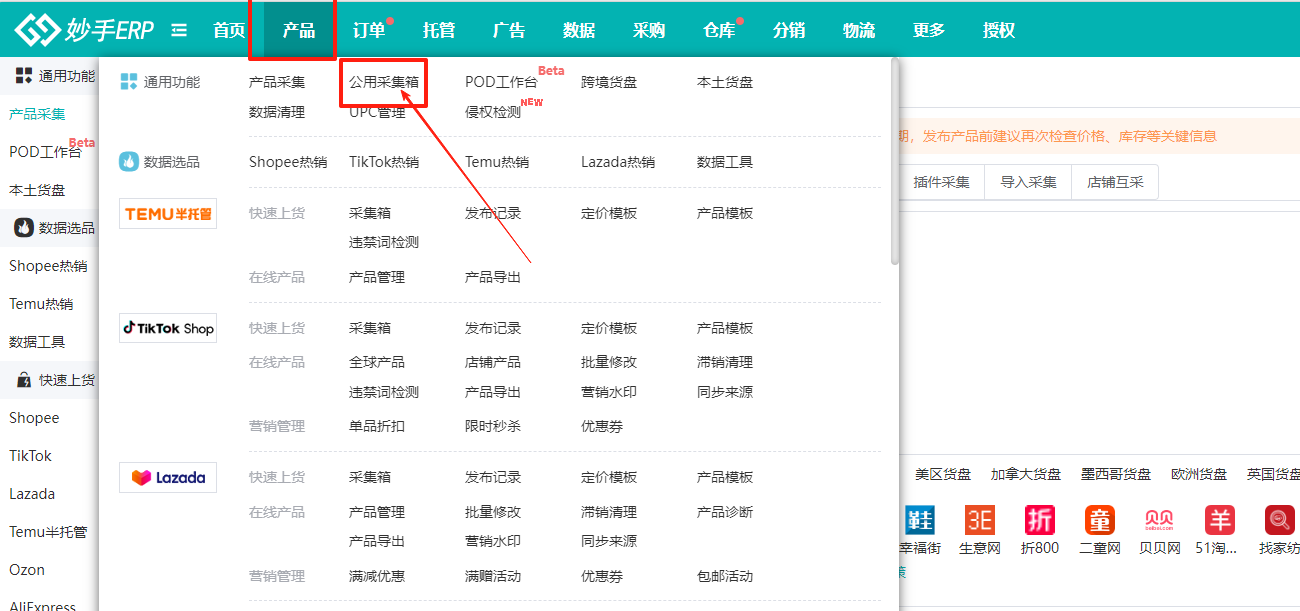1300x611 pixels.
Task: Click the 通用功能 grid icon in left sidebar
Action: tap(24, 76)
